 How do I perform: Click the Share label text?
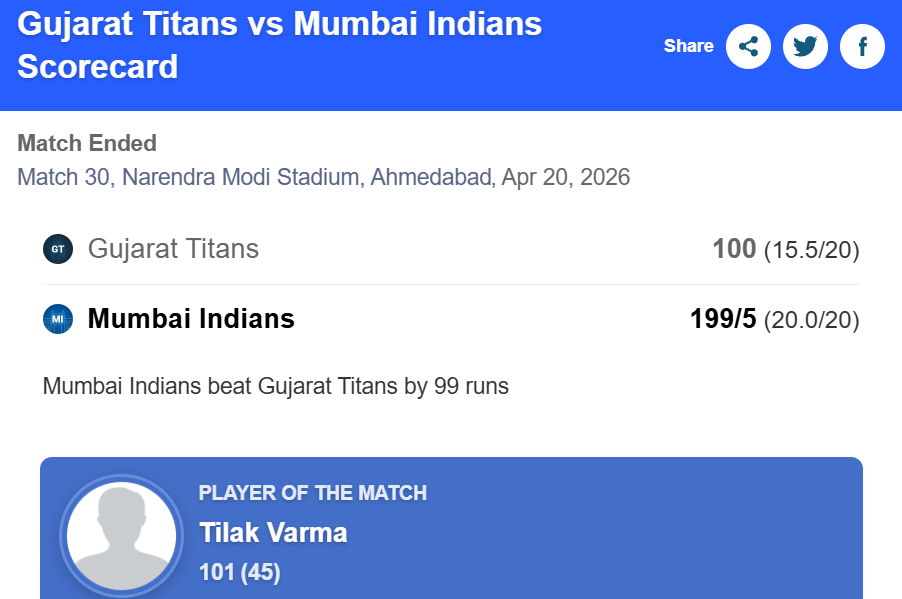[688, 46]
